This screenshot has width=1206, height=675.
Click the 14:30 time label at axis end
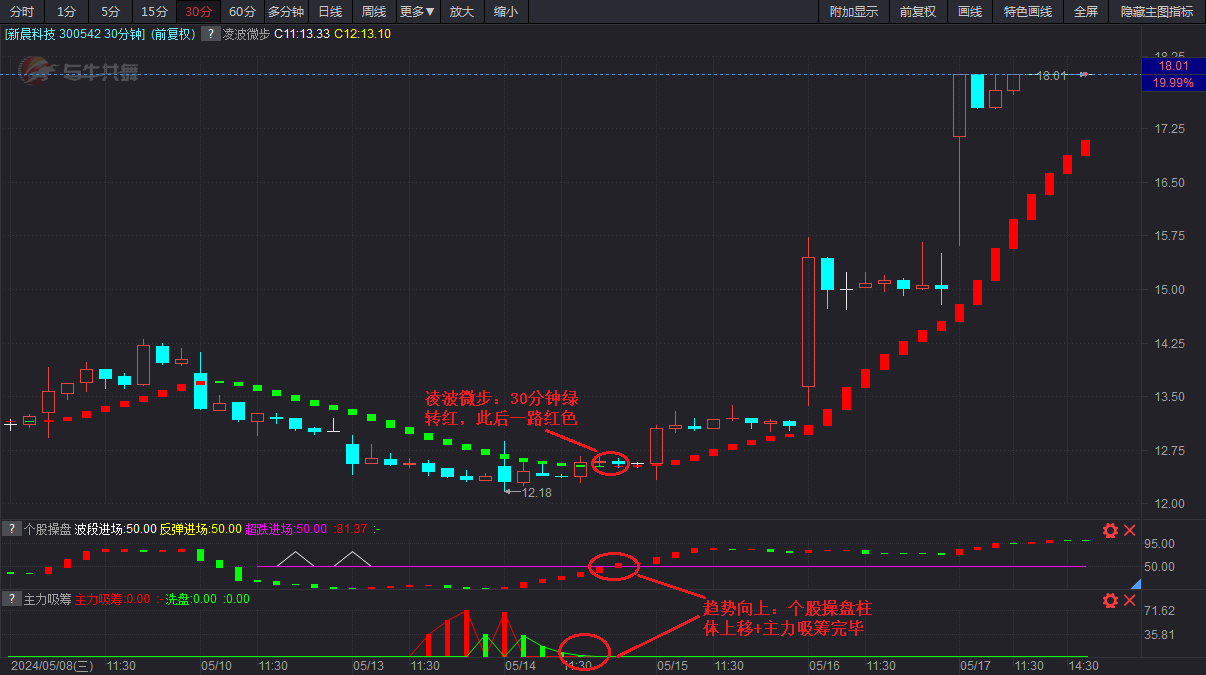(x=1084, y=665)
